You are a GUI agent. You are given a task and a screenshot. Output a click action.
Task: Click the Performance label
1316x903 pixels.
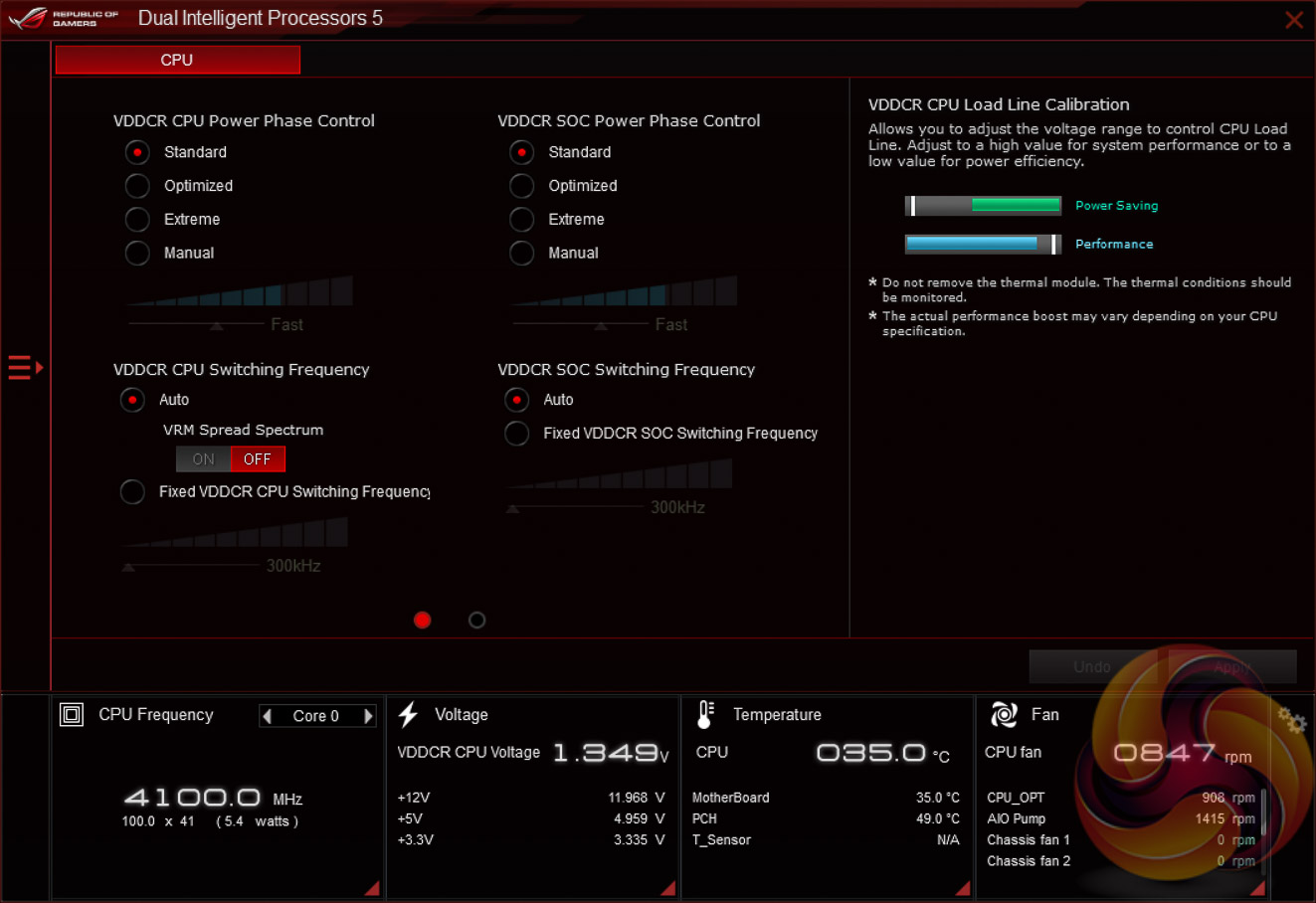pos(1114,244)
